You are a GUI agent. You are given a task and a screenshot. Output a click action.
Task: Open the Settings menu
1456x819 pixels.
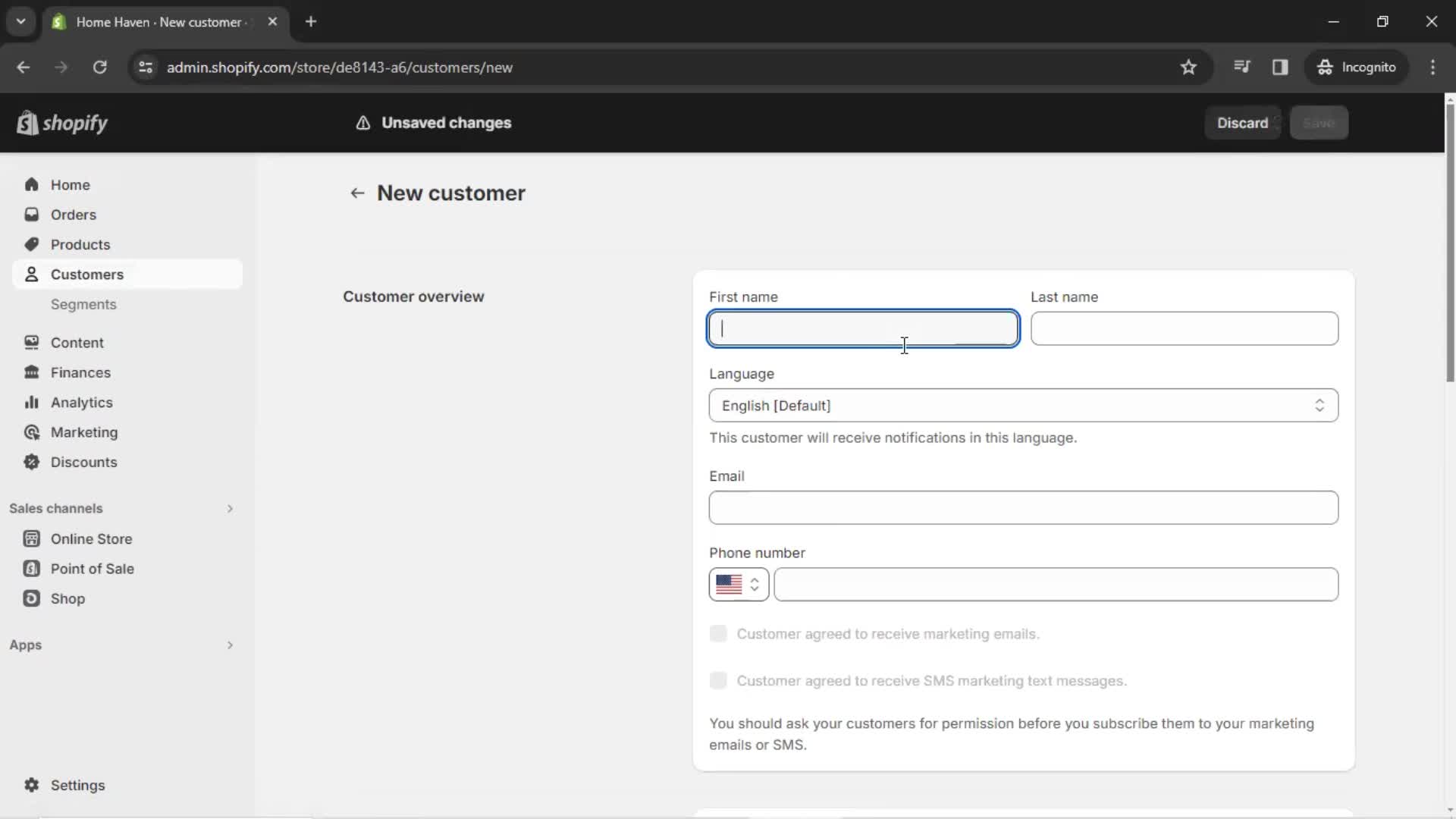click(x=77, y=785)
